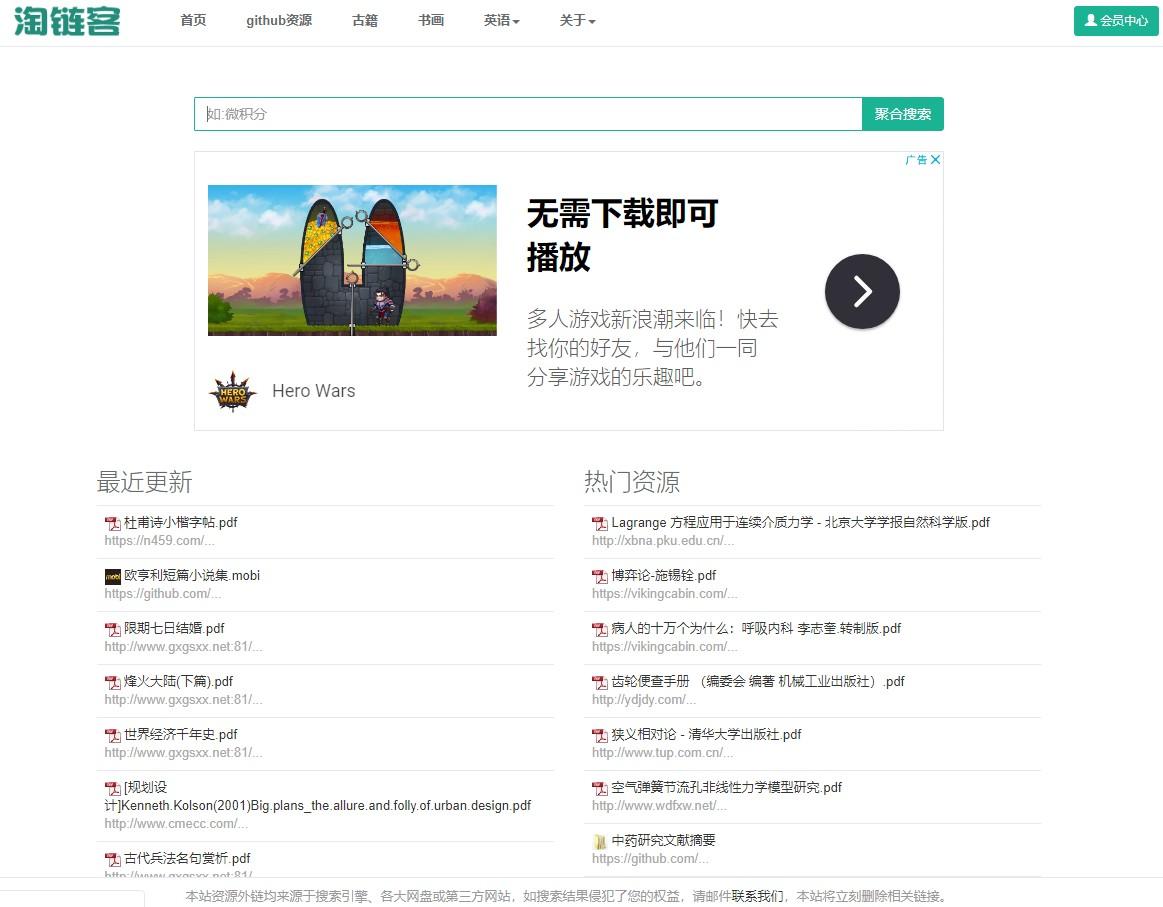Click the 聚合搜索 search button
This screenshot has width=1163, height=907.
tap(902, 114)
